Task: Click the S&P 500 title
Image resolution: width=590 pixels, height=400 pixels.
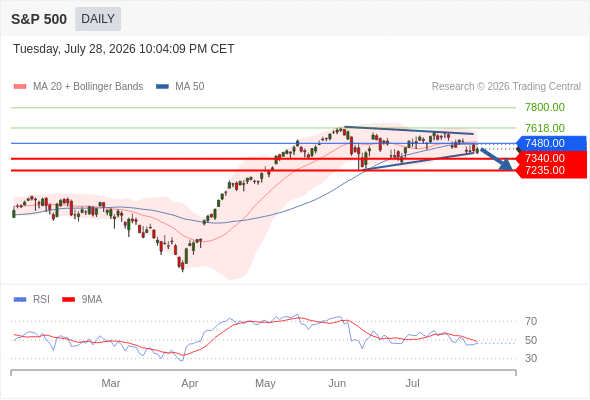Action: (x=39, y=19)
